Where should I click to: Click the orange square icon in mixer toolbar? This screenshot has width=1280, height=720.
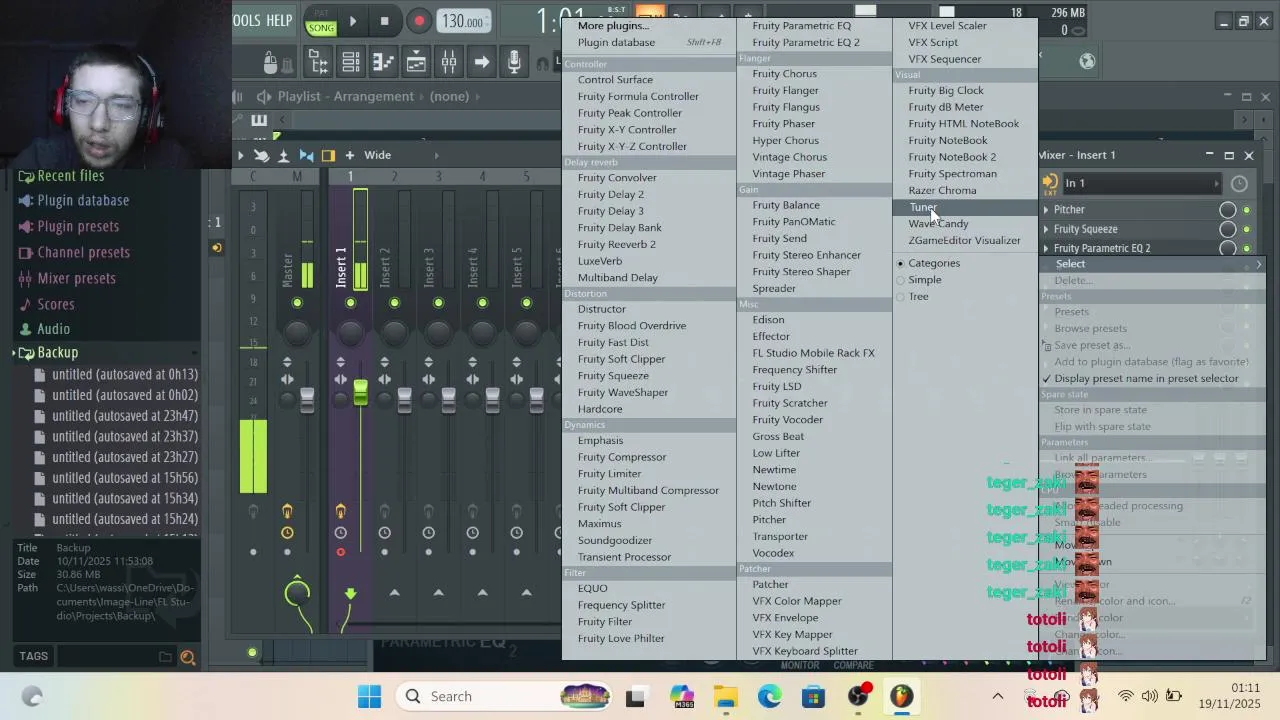pos(328,155)
